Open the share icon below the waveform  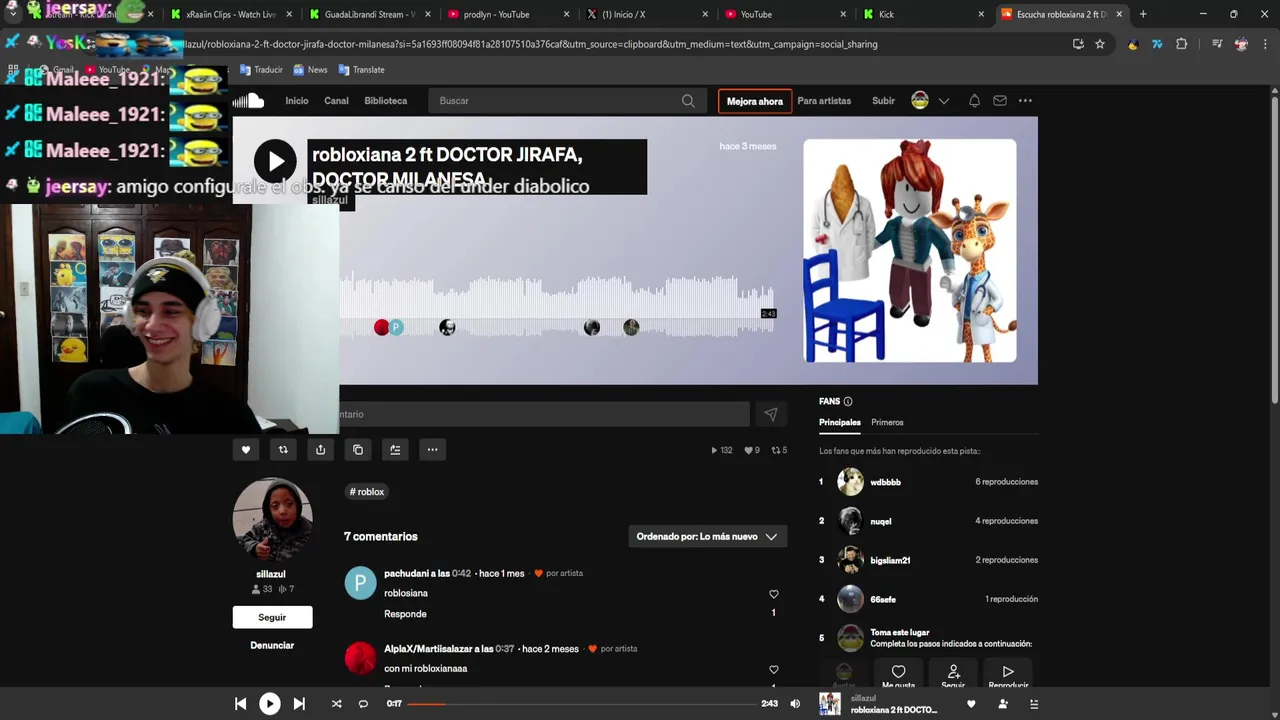[320, 450]
